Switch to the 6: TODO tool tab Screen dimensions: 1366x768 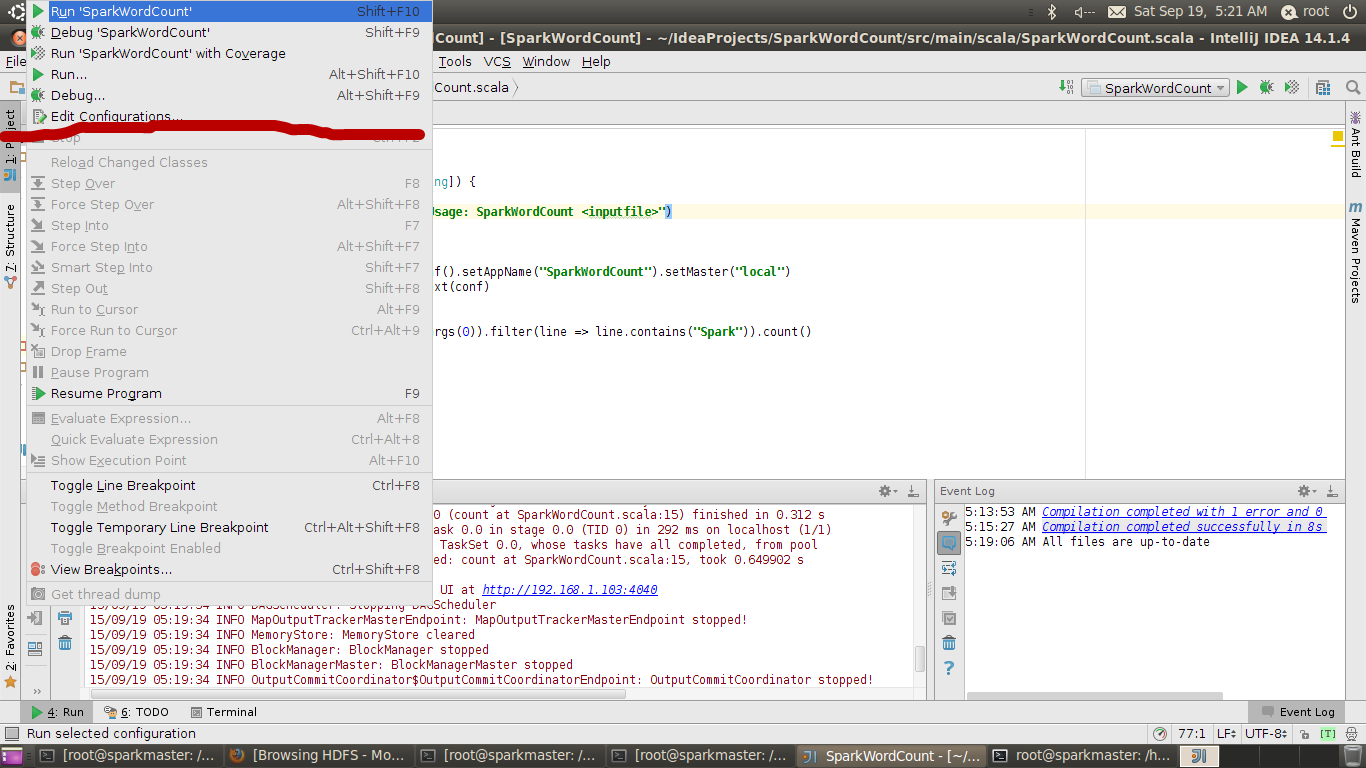pyautogui.click(x=136, y=712)
